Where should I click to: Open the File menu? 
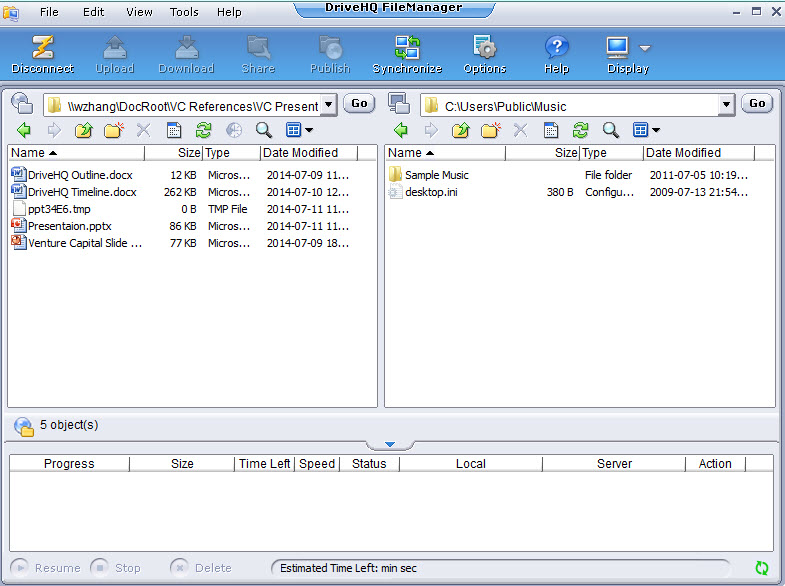[49, 12]
